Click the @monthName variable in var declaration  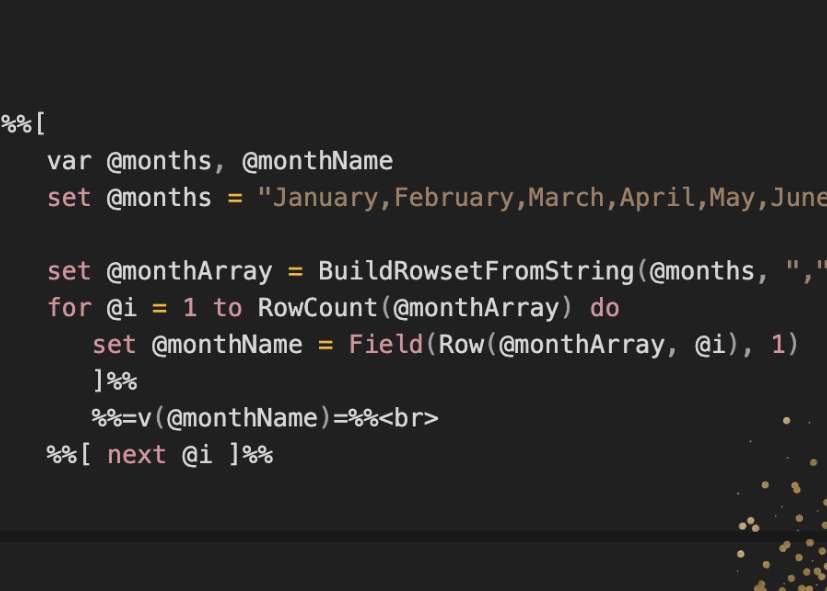click(x=318, y=161)
